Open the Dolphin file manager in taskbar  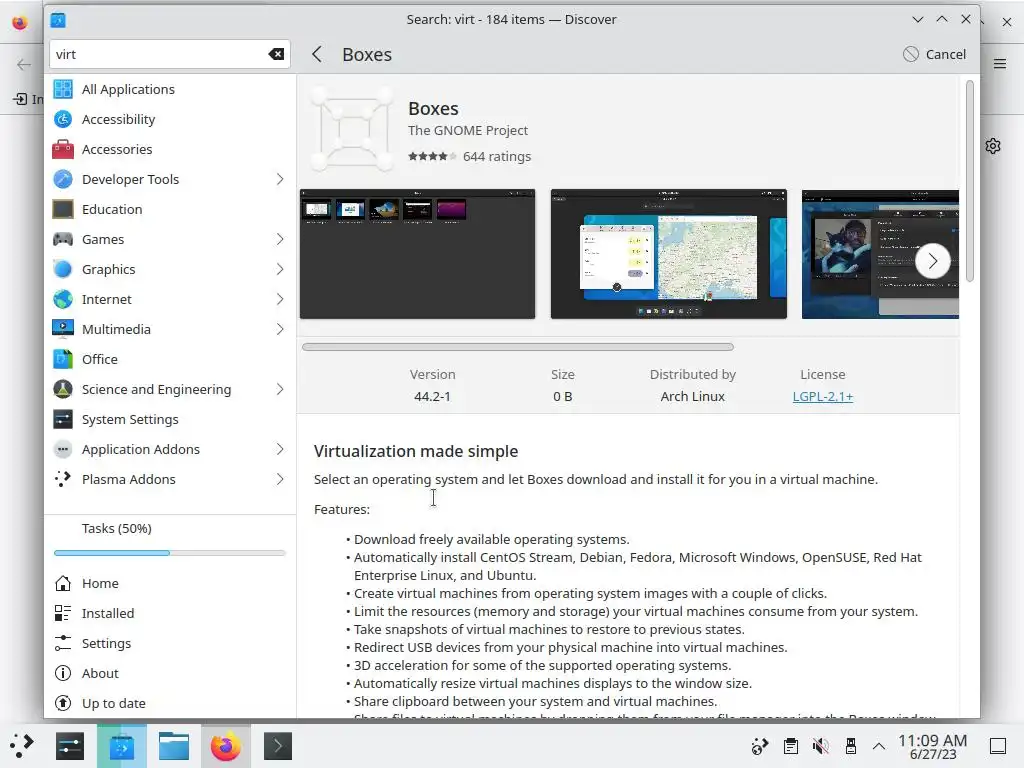pos(174,746)
